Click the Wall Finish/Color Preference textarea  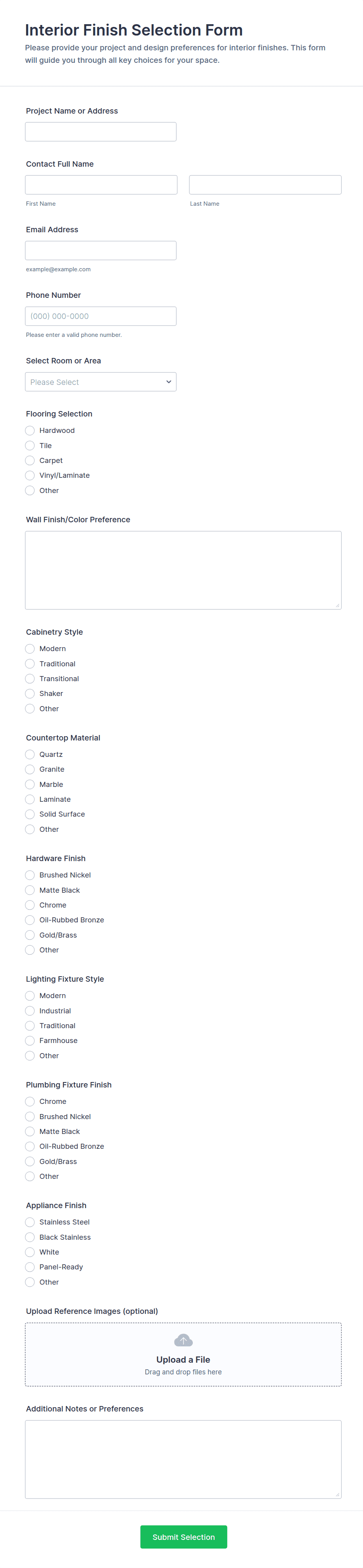pyautogui.click(x=183, y=570)
